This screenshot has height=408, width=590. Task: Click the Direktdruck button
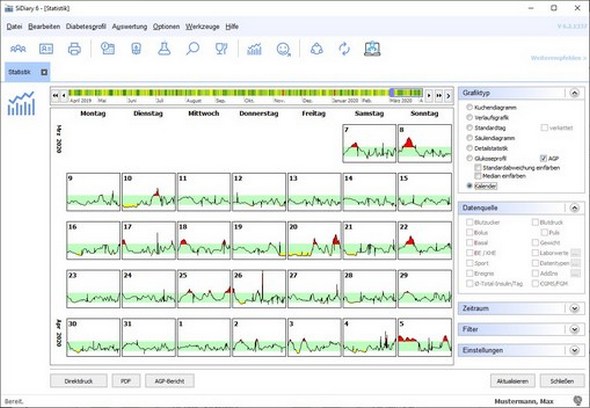pos(79,381)
